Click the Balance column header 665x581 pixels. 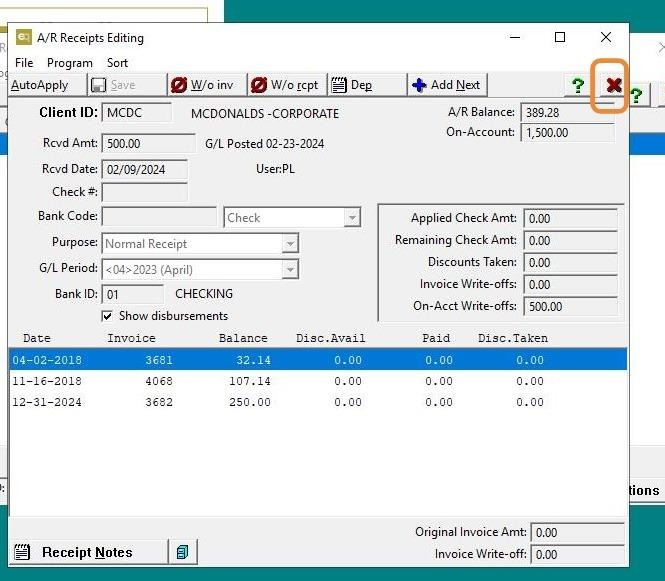tap(243, 338)
